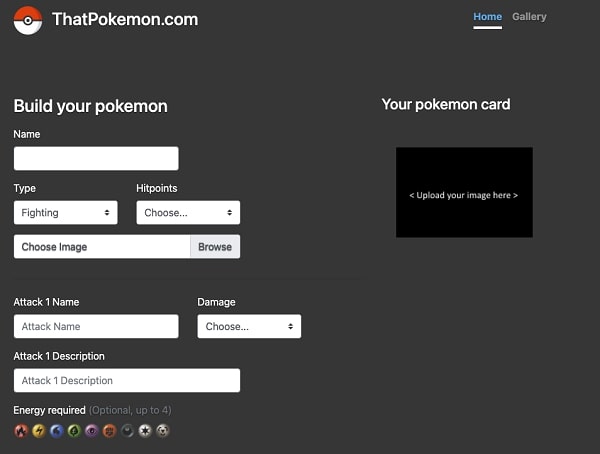The width and height of the screenshot is (600, 454).
Task: Add a Water energy icon
Action: pyautogui.click(x=57, y=431)
